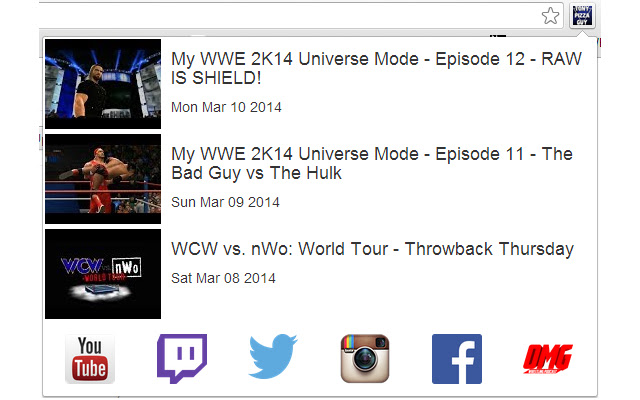Click the date Sun Mar 09 2014
Screen dimensions: 640x400
click(225, 202)
